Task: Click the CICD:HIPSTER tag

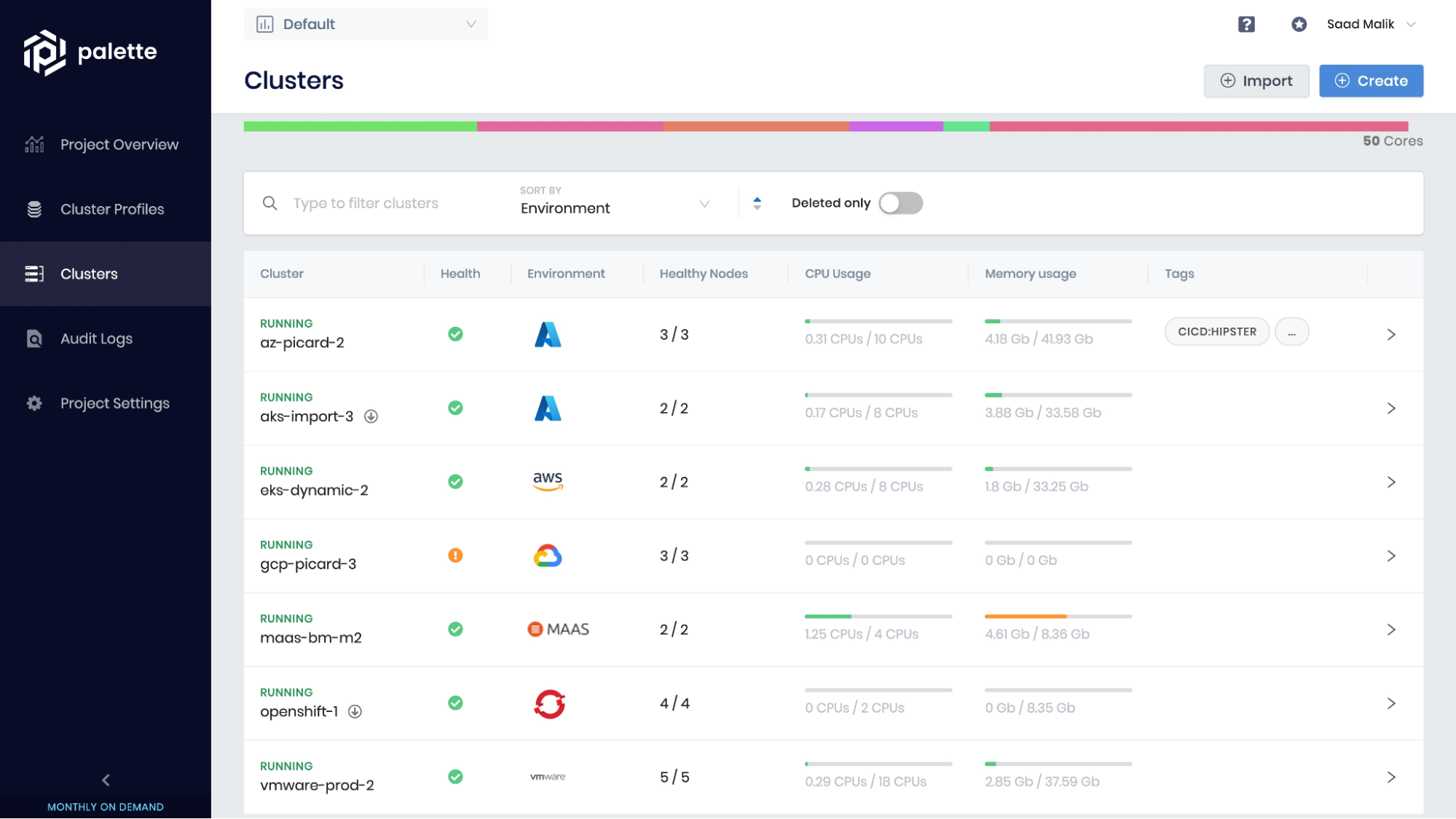Action: tap(1216, 331)
